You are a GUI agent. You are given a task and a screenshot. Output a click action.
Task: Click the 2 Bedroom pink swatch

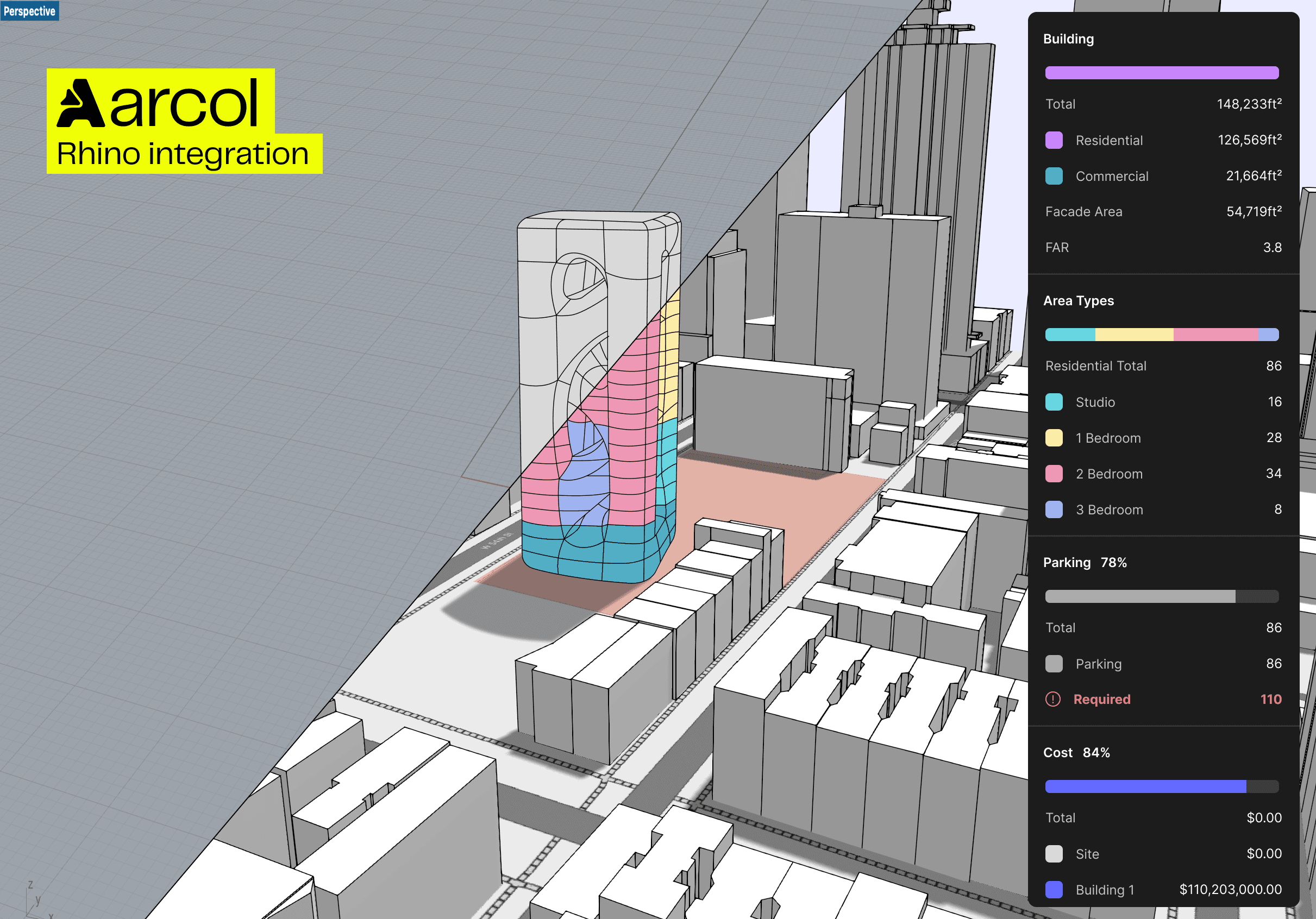[x=1054, y=474]
